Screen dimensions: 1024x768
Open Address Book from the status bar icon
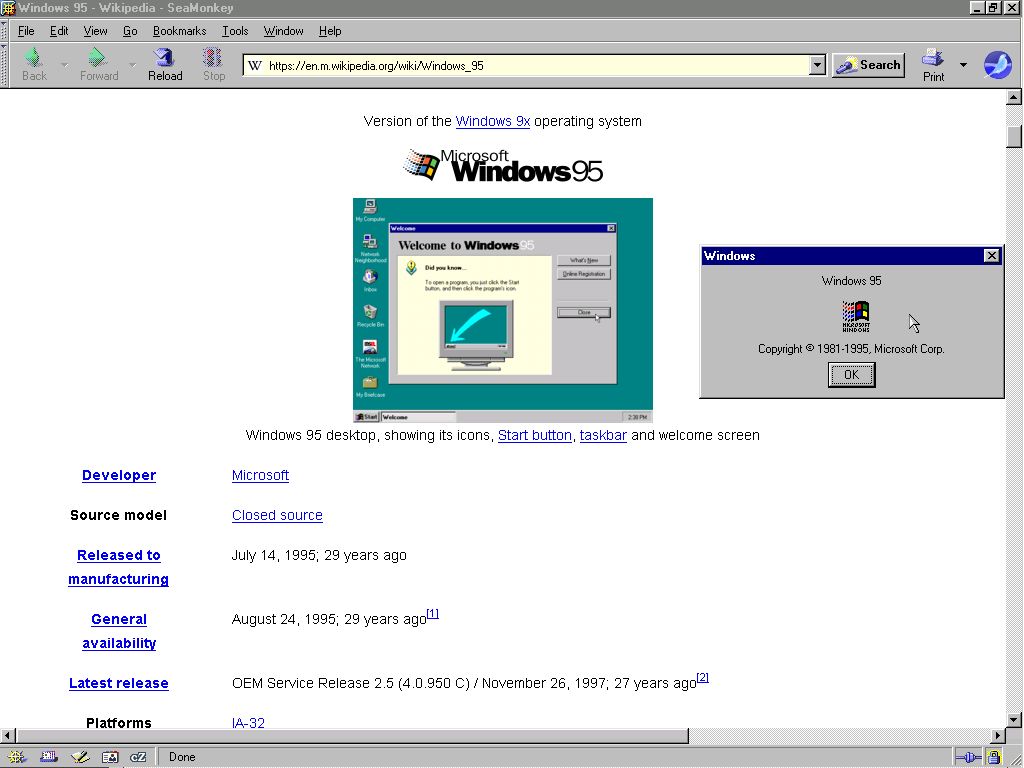tap(110, 757)
